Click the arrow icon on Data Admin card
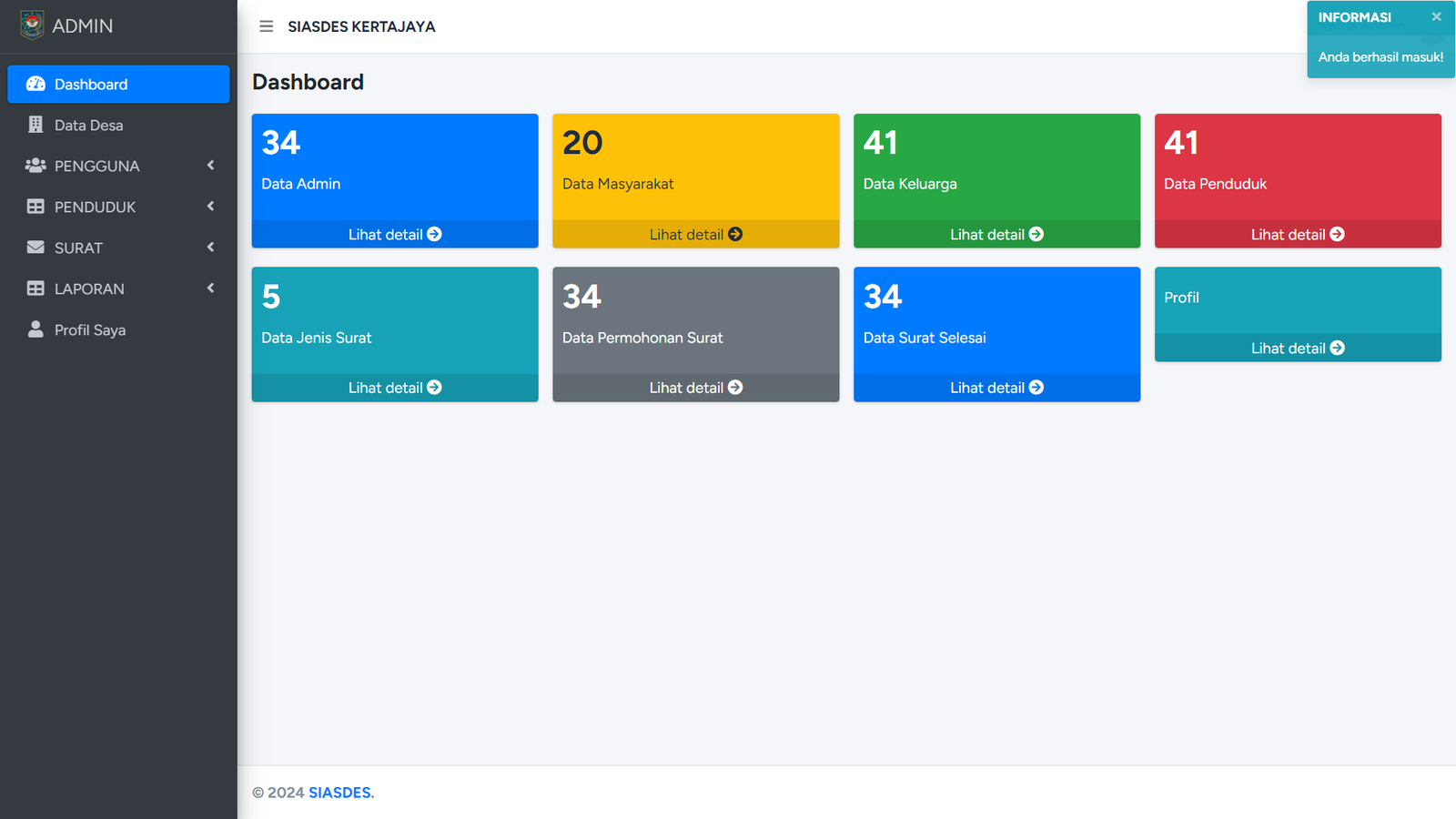The image size is (1456, 819). 434,234
